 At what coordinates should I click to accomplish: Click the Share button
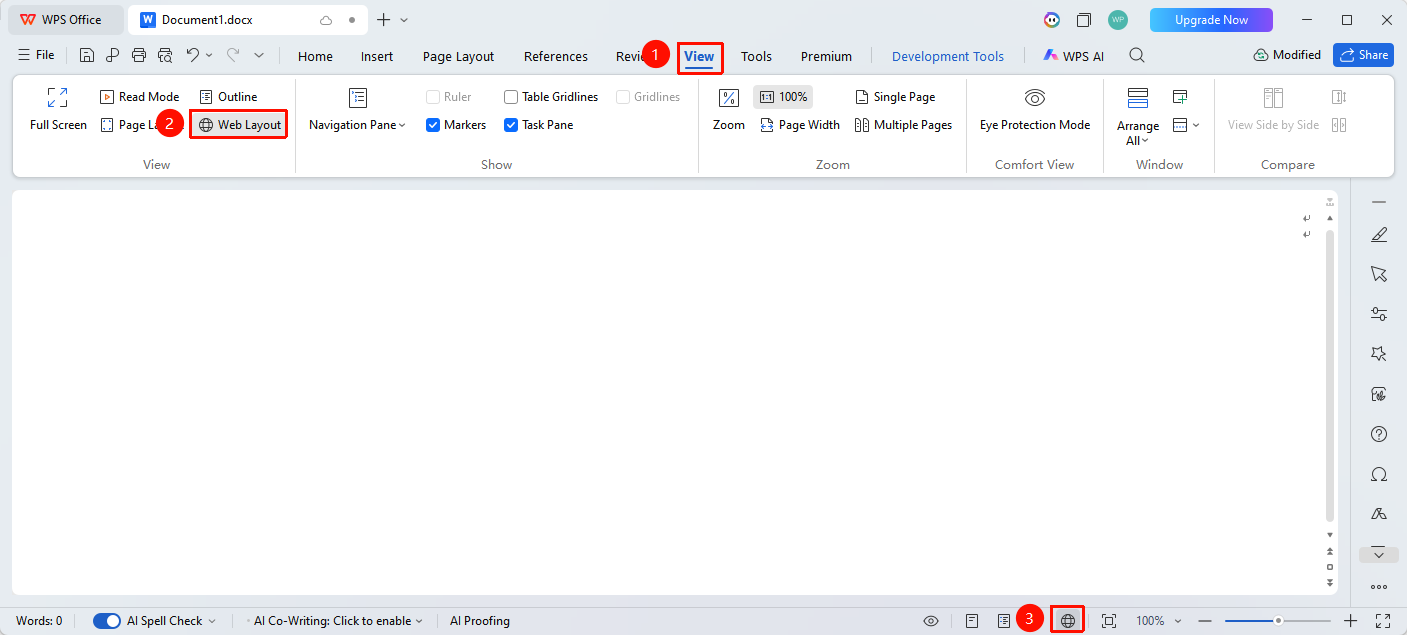[1363, 55]
